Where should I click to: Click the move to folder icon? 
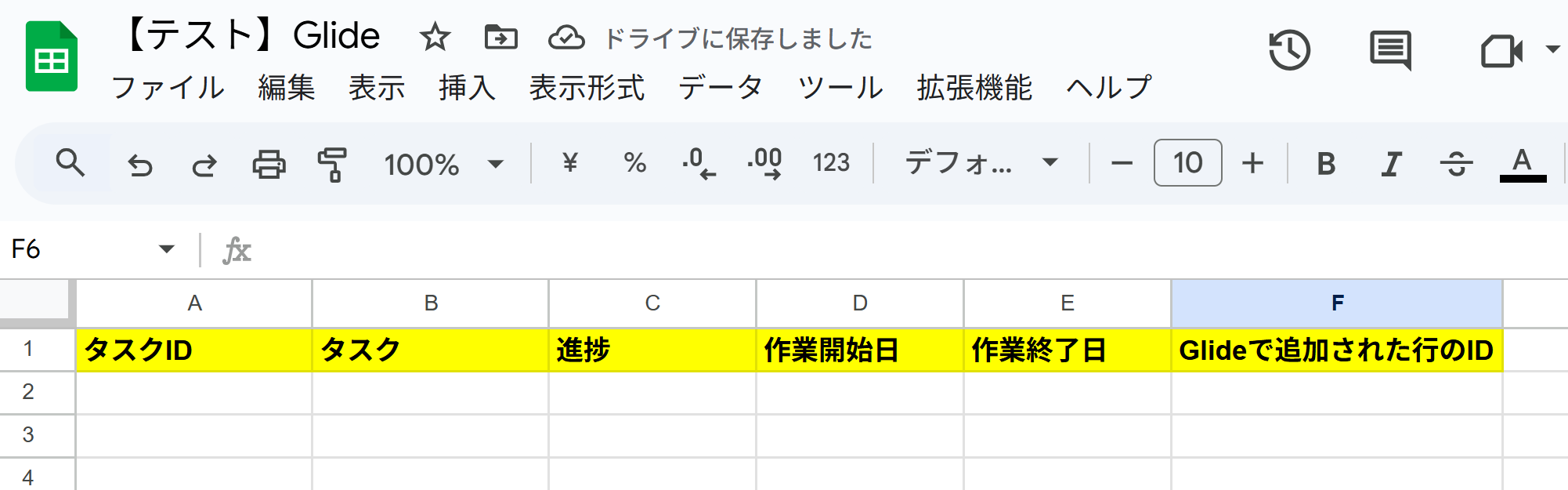pyautogui.click(x=500, y=37)
